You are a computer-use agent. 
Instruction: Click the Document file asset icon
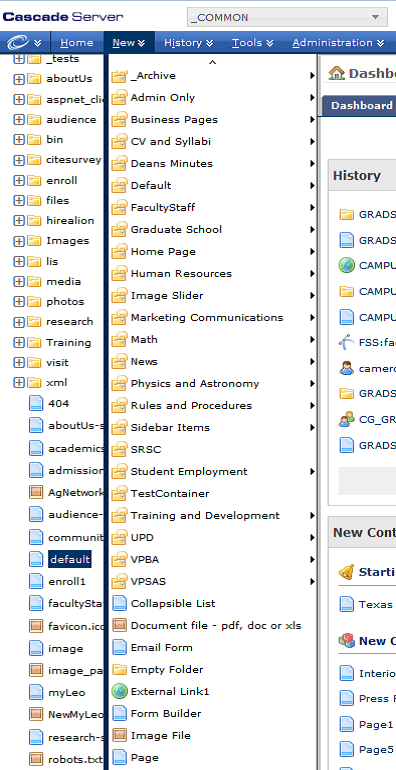(119, 626)
